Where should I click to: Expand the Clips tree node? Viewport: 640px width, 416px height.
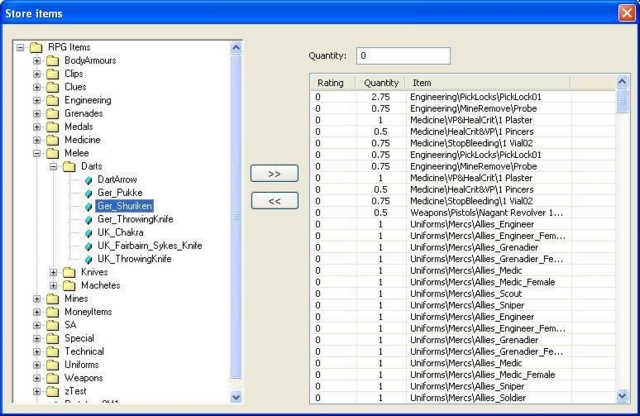click(37, 74)
